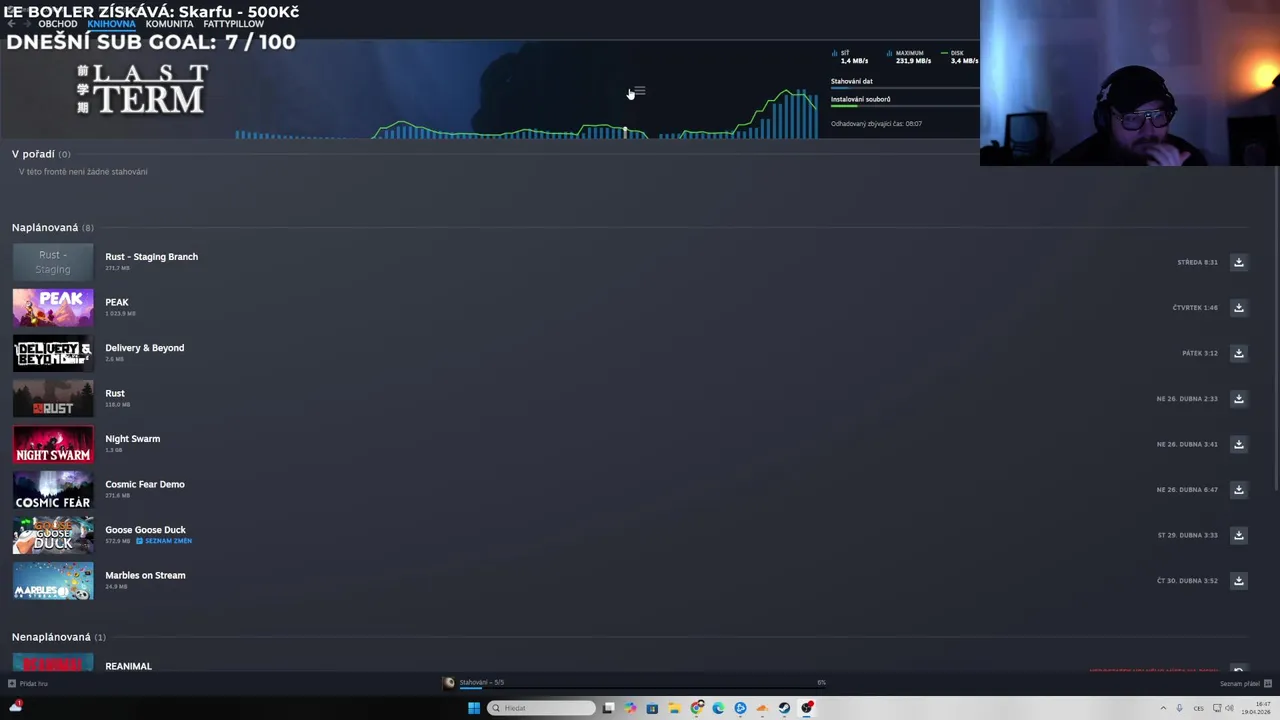Click the Stahování dat progress bar

[904, 88]
